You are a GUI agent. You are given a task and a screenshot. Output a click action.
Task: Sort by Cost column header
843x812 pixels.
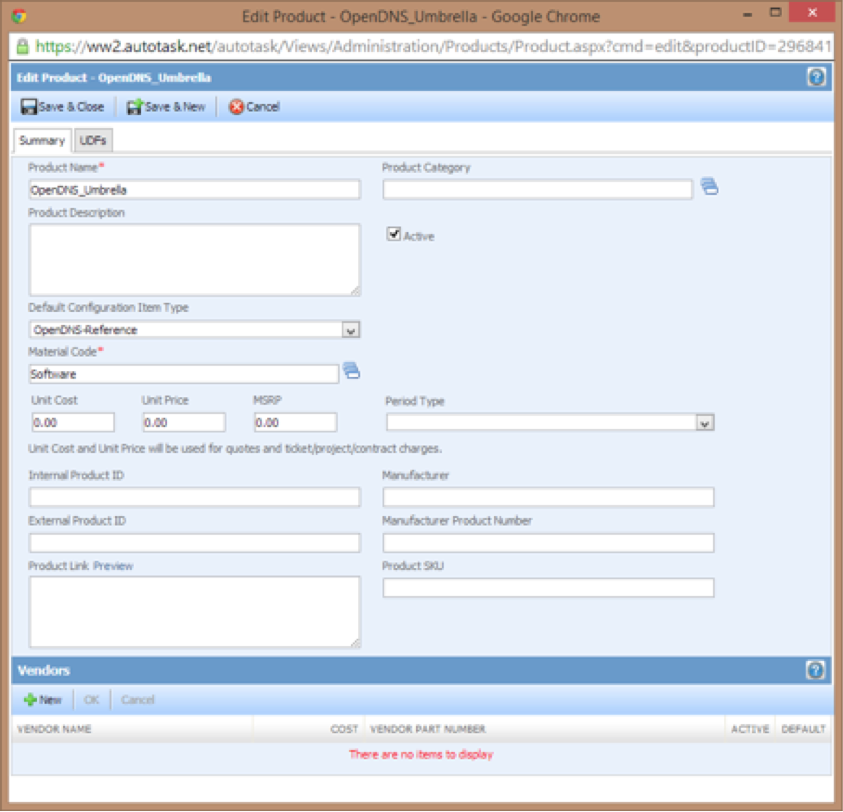(x=344, y=729)
